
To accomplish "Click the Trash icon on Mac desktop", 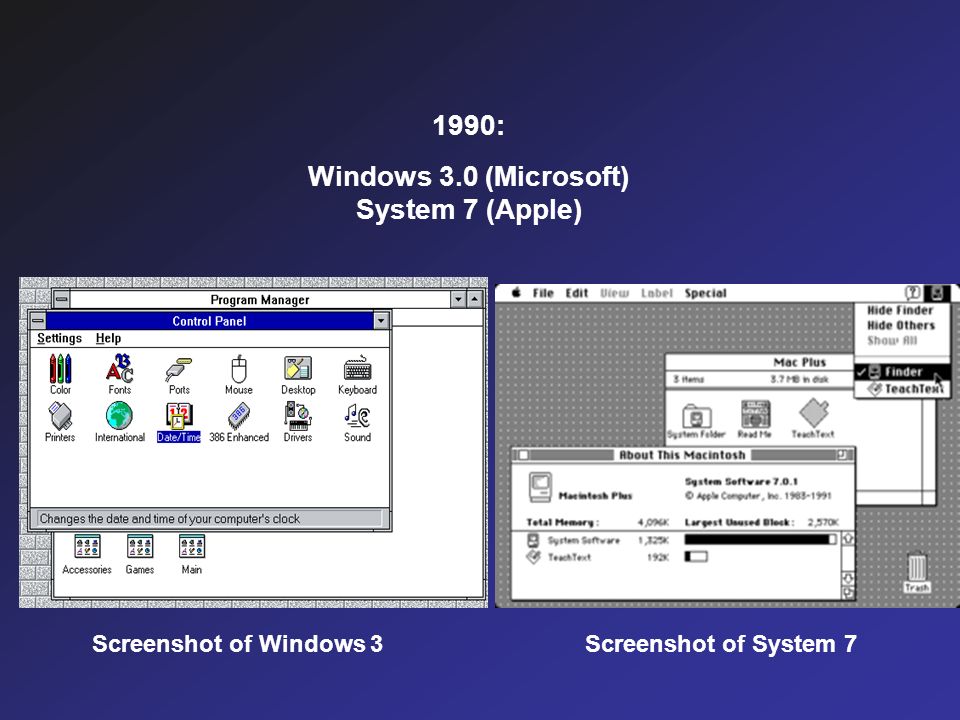I will point(917,572).
